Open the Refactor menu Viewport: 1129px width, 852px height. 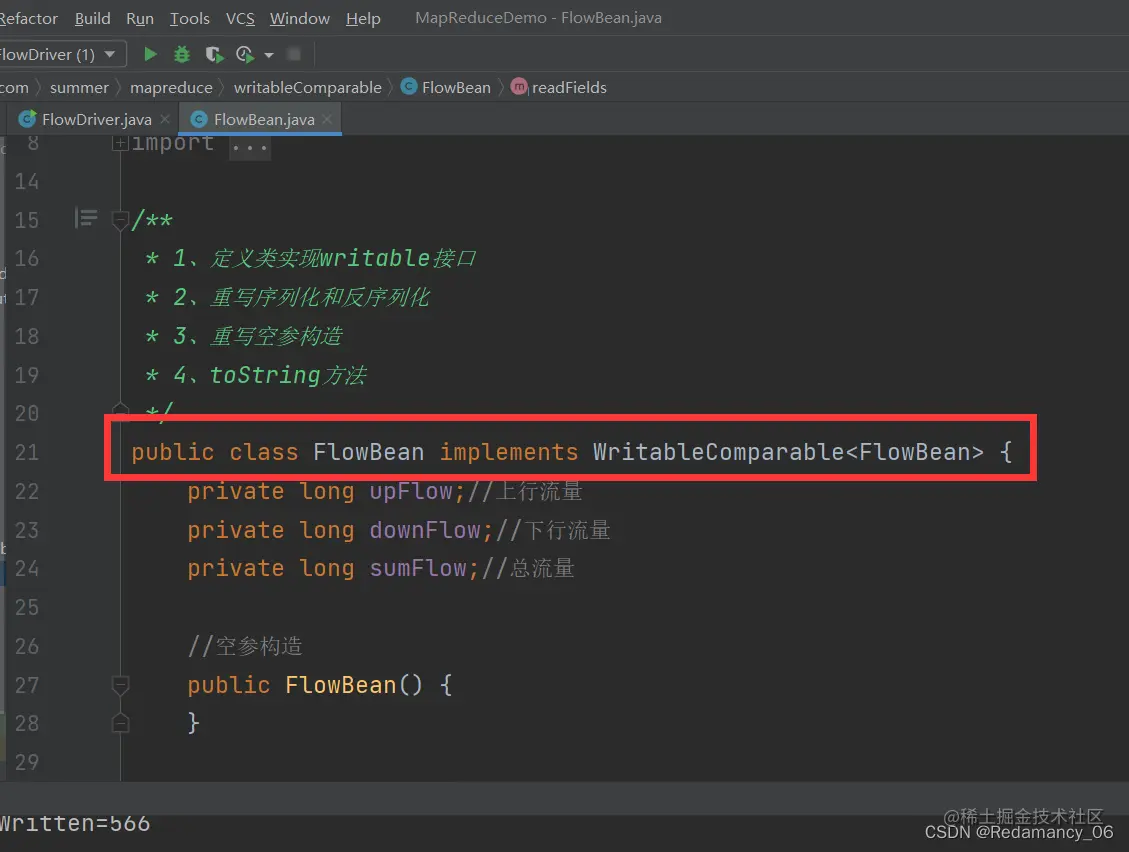coord(28,18)
